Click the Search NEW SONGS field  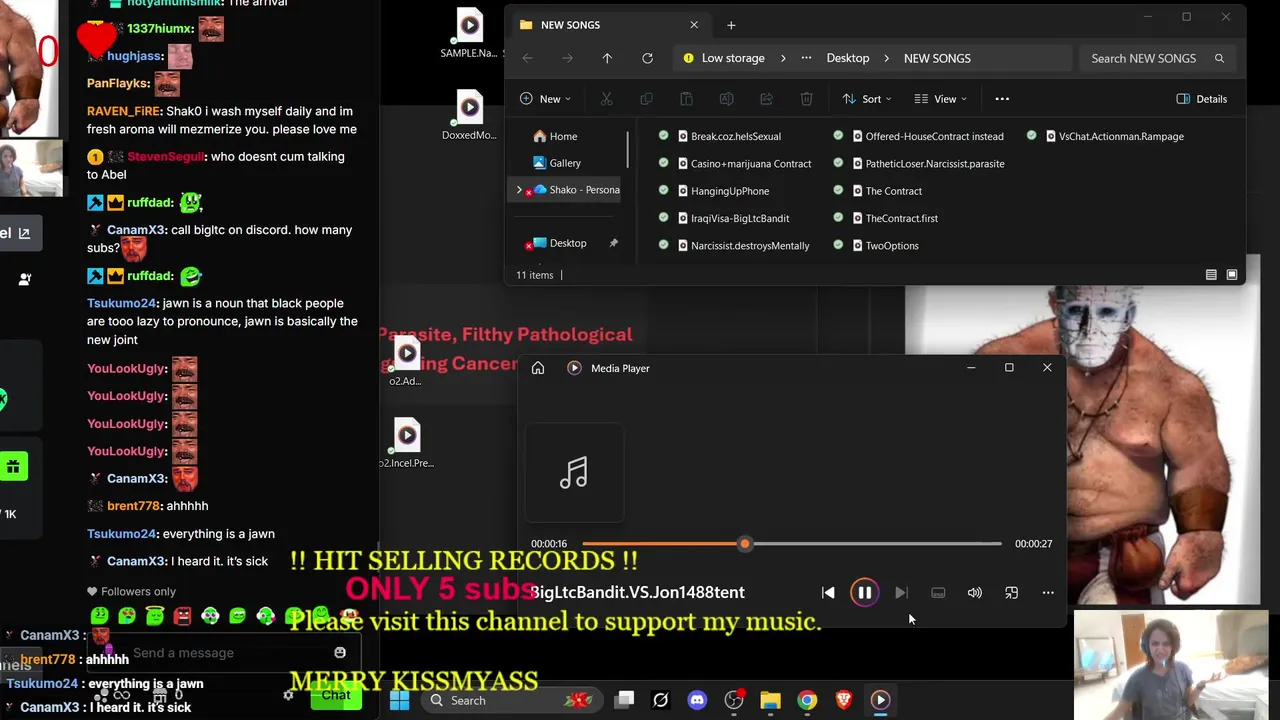pyautogui.click(x=1157, y=58)
